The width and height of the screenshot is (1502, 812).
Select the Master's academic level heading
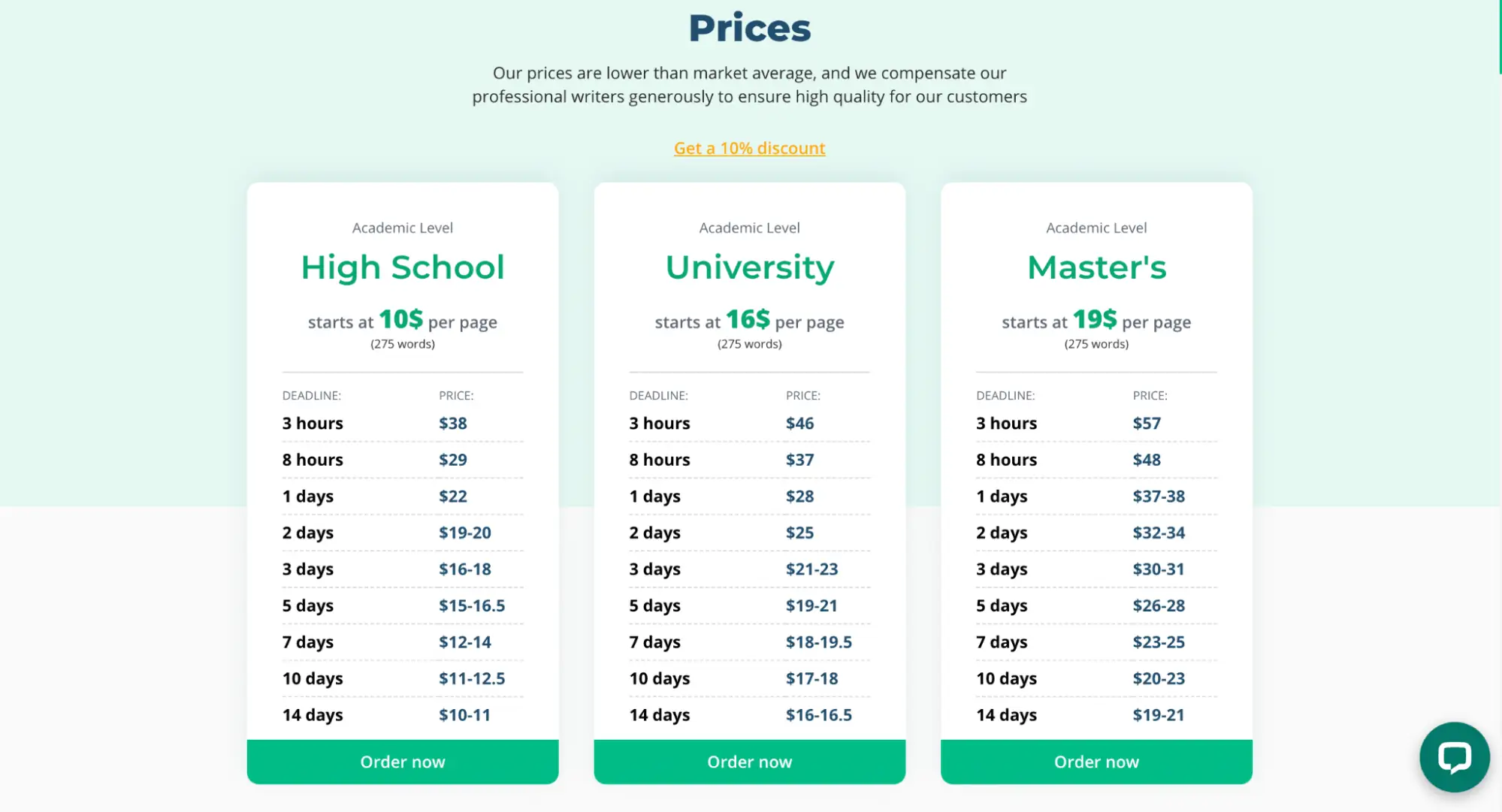1096,267
